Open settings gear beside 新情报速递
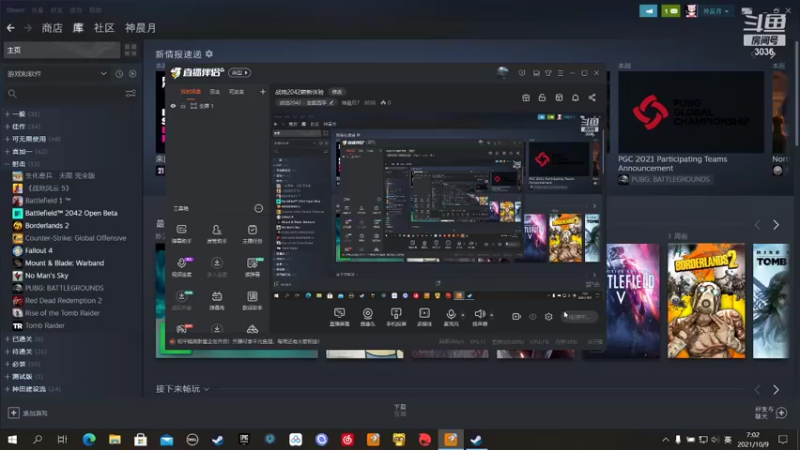 point(209,54)
